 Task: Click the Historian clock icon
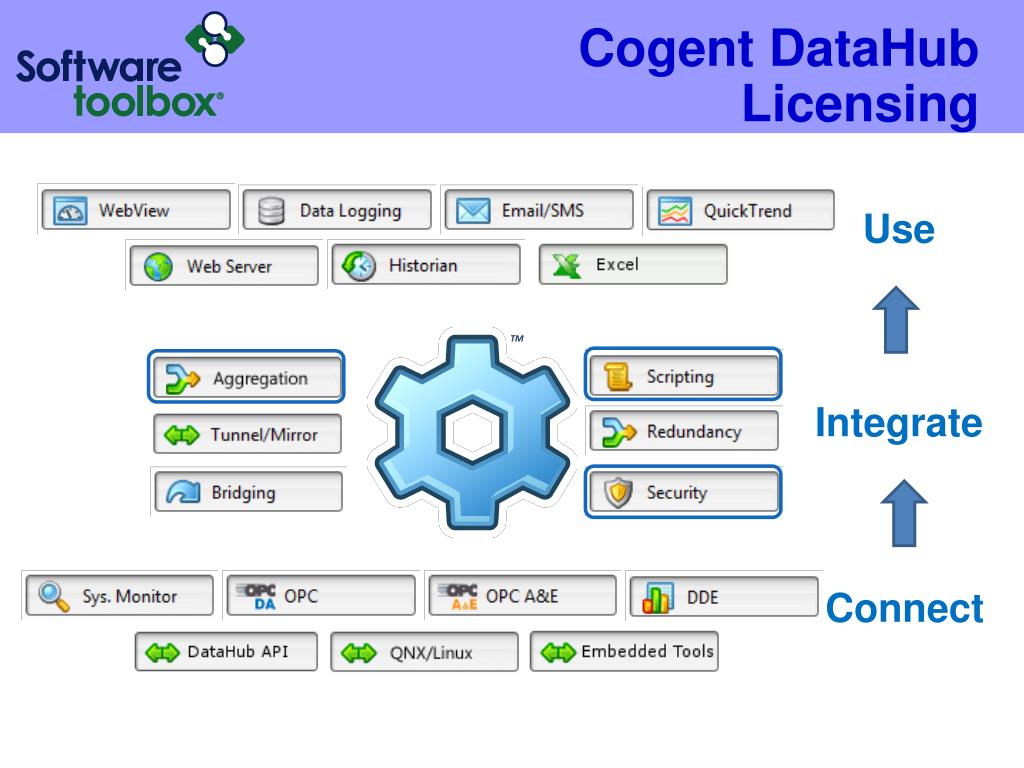tap(359, 266)
